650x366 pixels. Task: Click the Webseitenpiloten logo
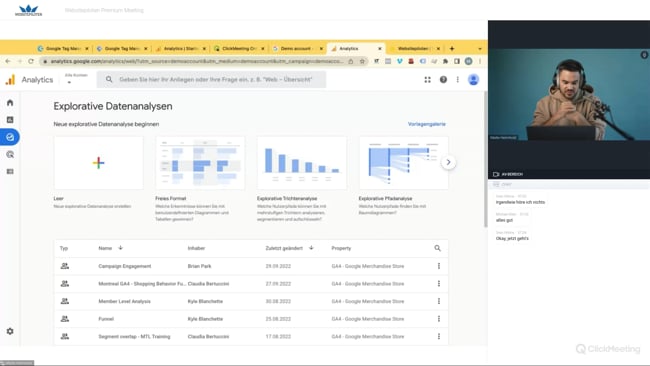pyautogui.click(x=29, y=10)
